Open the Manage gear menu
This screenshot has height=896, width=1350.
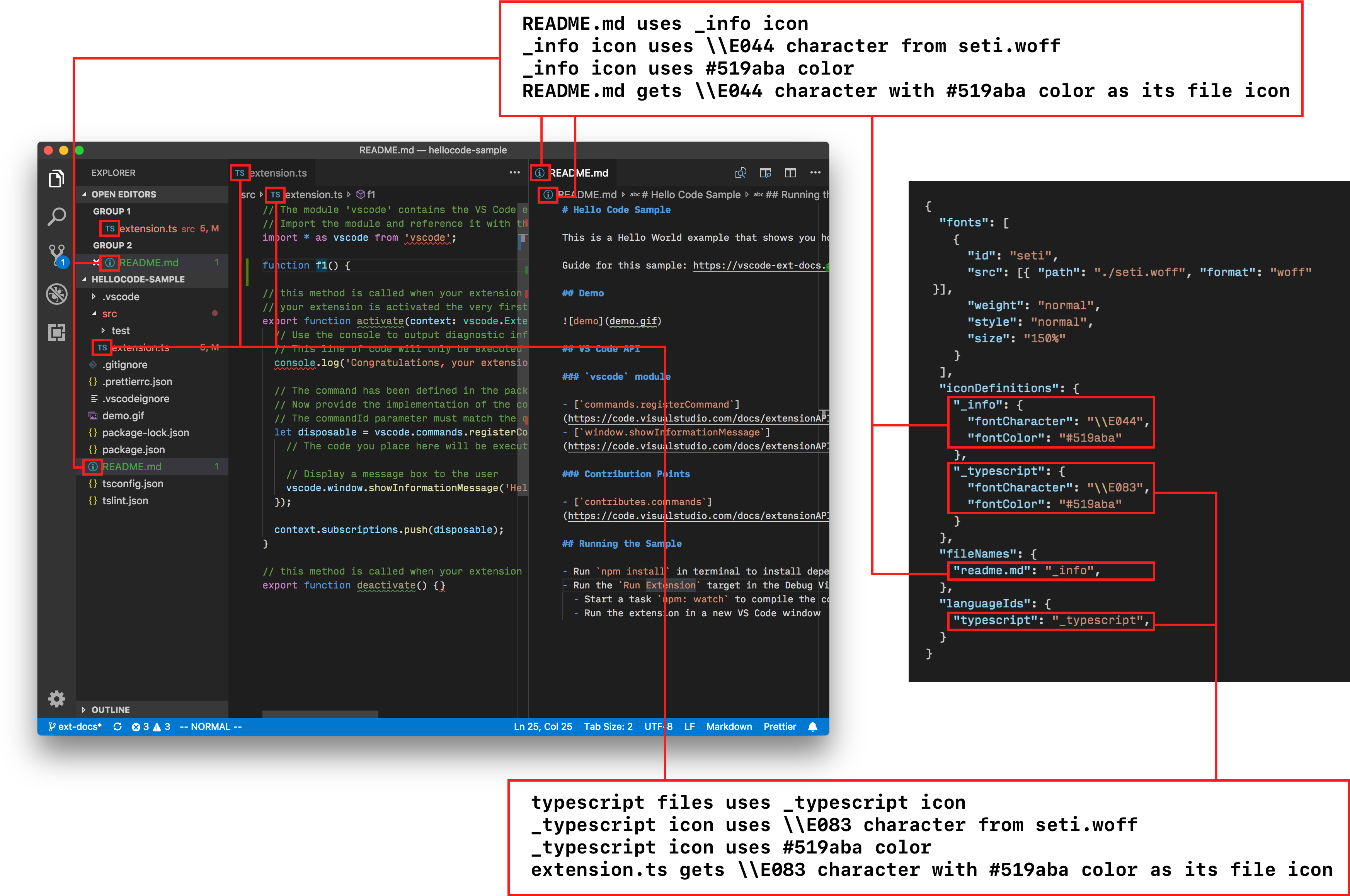click(x=56, y=698)
